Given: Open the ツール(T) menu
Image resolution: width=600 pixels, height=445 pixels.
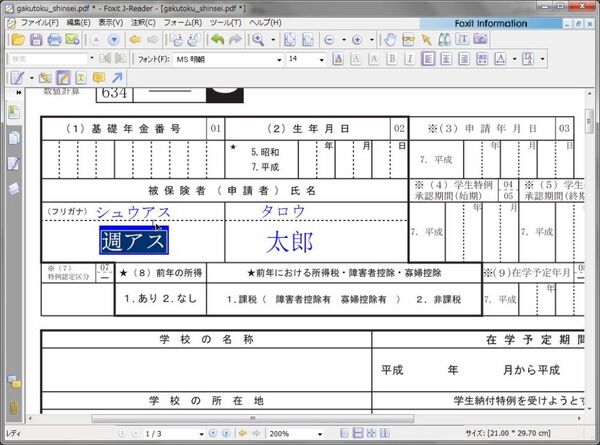Looking at the screenshot, I should pyautogui.click(x=225, y=23).
